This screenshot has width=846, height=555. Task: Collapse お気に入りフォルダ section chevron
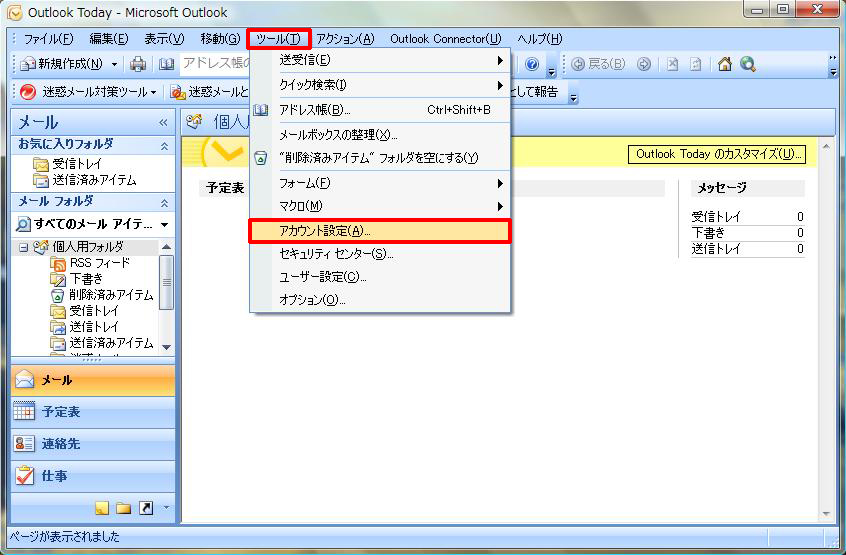pos(165,146)
